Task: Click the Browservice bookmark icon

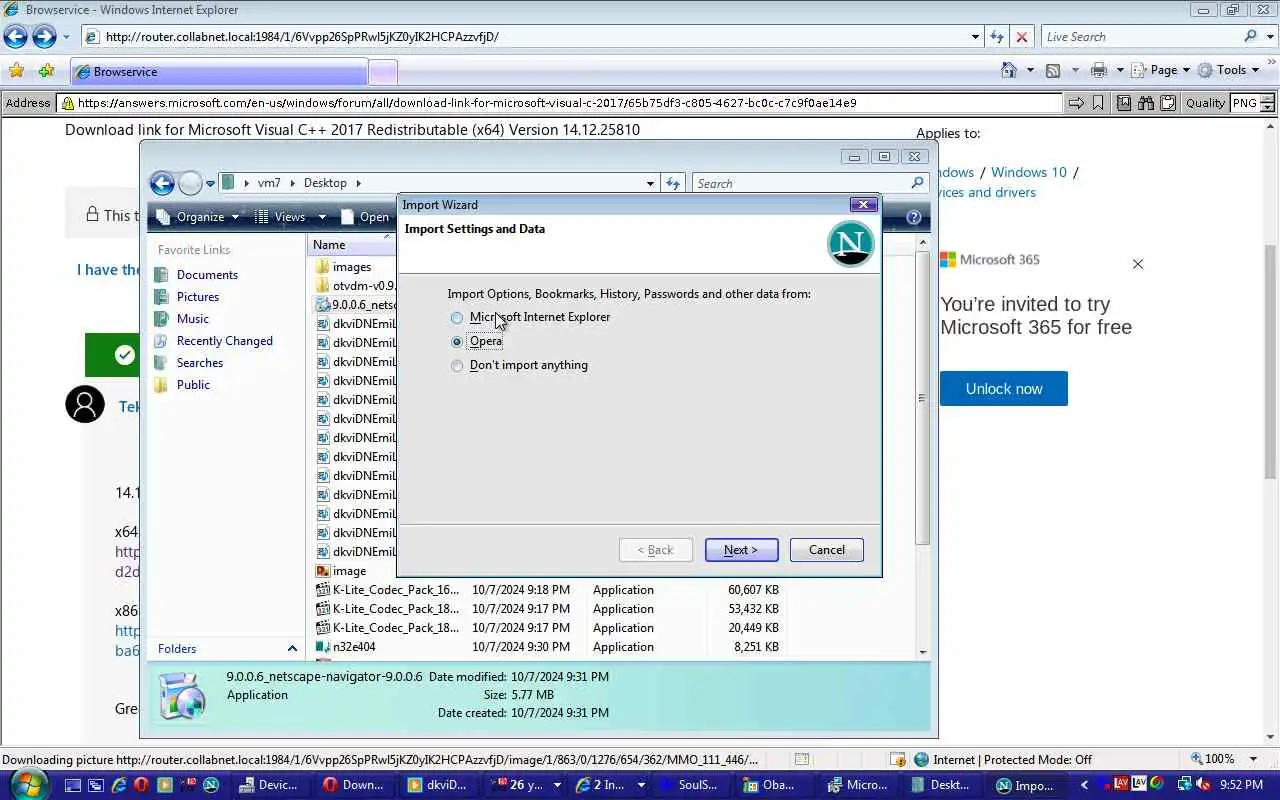Action: (1098, 103)
